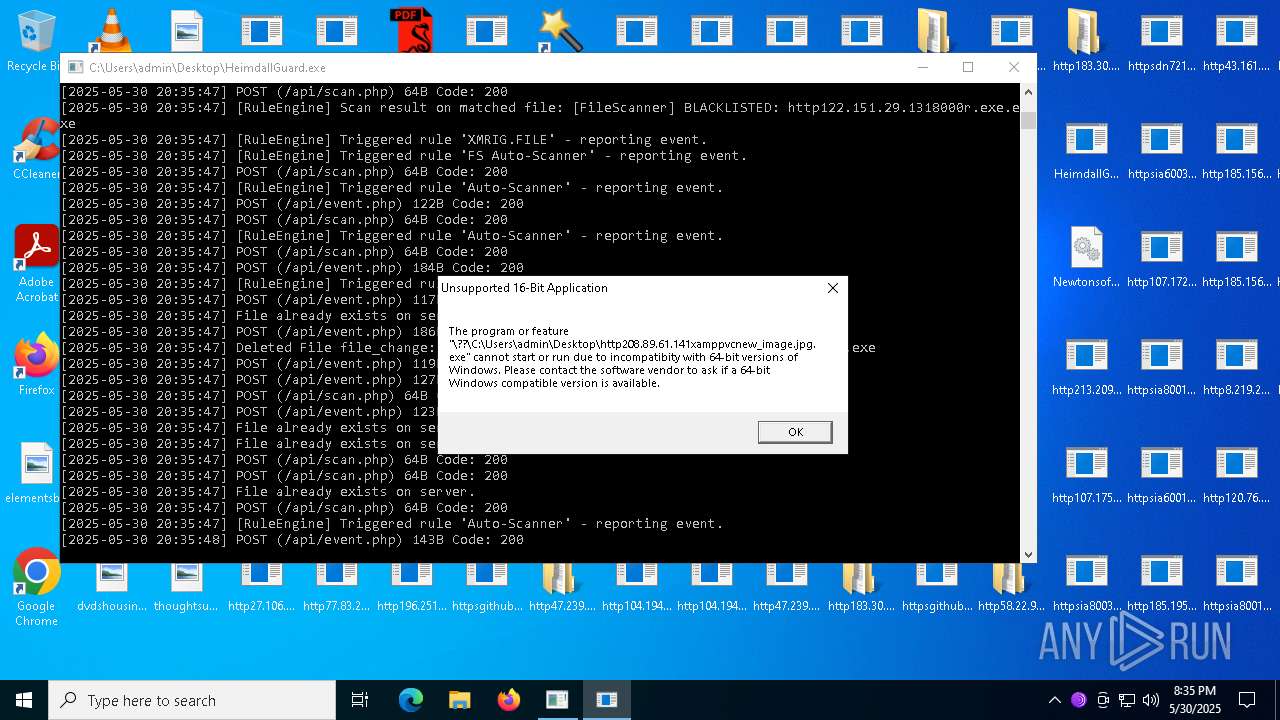Select the magic wand desktop shortcut

click(561, 30)
